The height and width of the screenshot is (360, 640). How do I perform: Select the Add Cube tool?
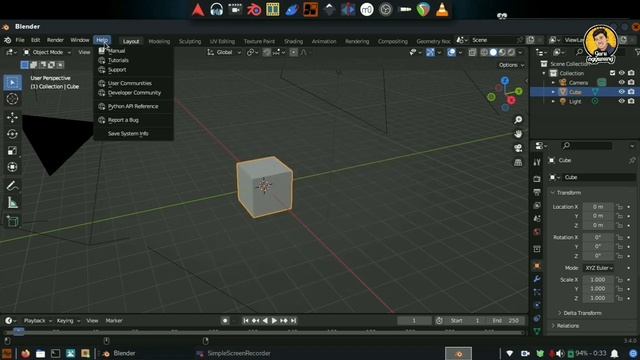[12, 221]
